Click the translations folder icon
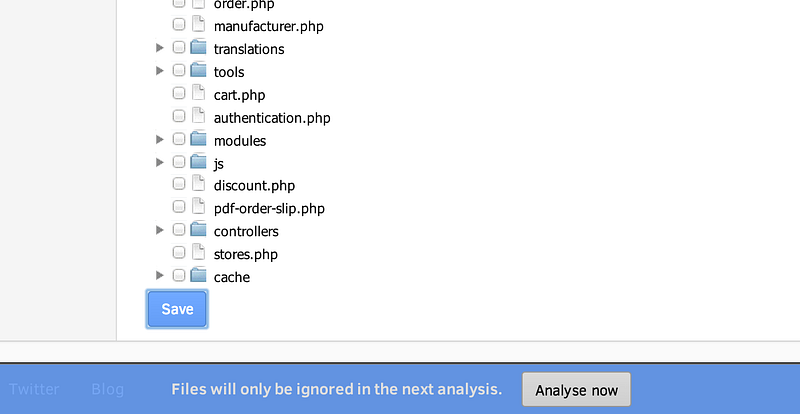Image resolution: width=800 pixels, height=414 pixels. (198, 47)
